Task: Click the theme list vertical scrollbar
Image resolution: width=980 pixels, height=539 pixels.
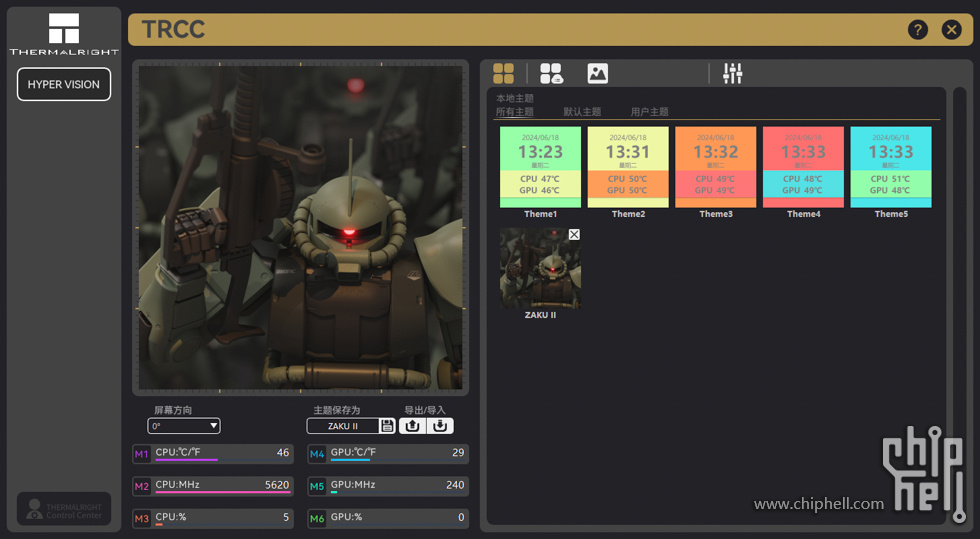Action: point(959,306)
